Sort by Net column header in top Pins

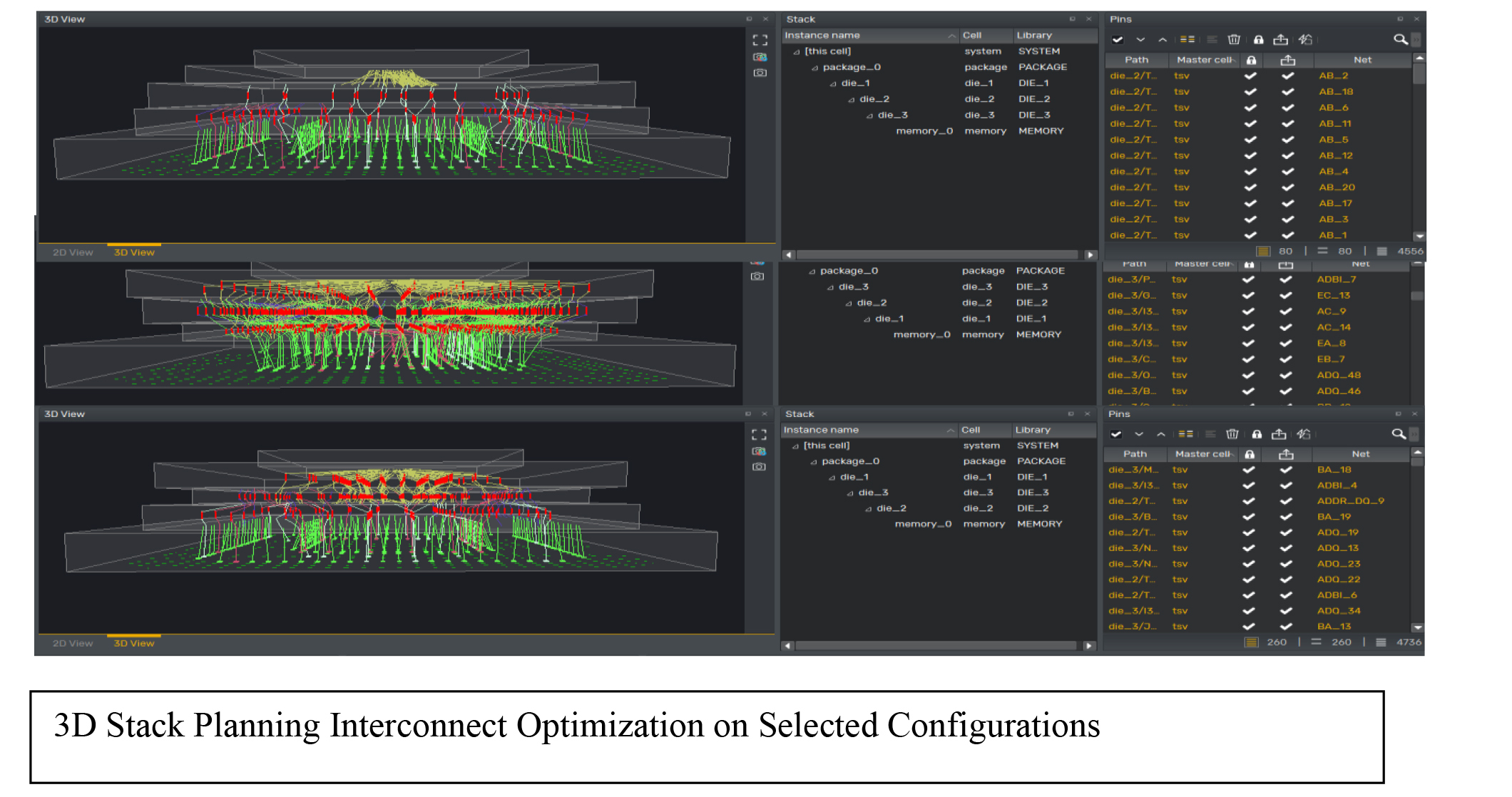pos(1362,60)
